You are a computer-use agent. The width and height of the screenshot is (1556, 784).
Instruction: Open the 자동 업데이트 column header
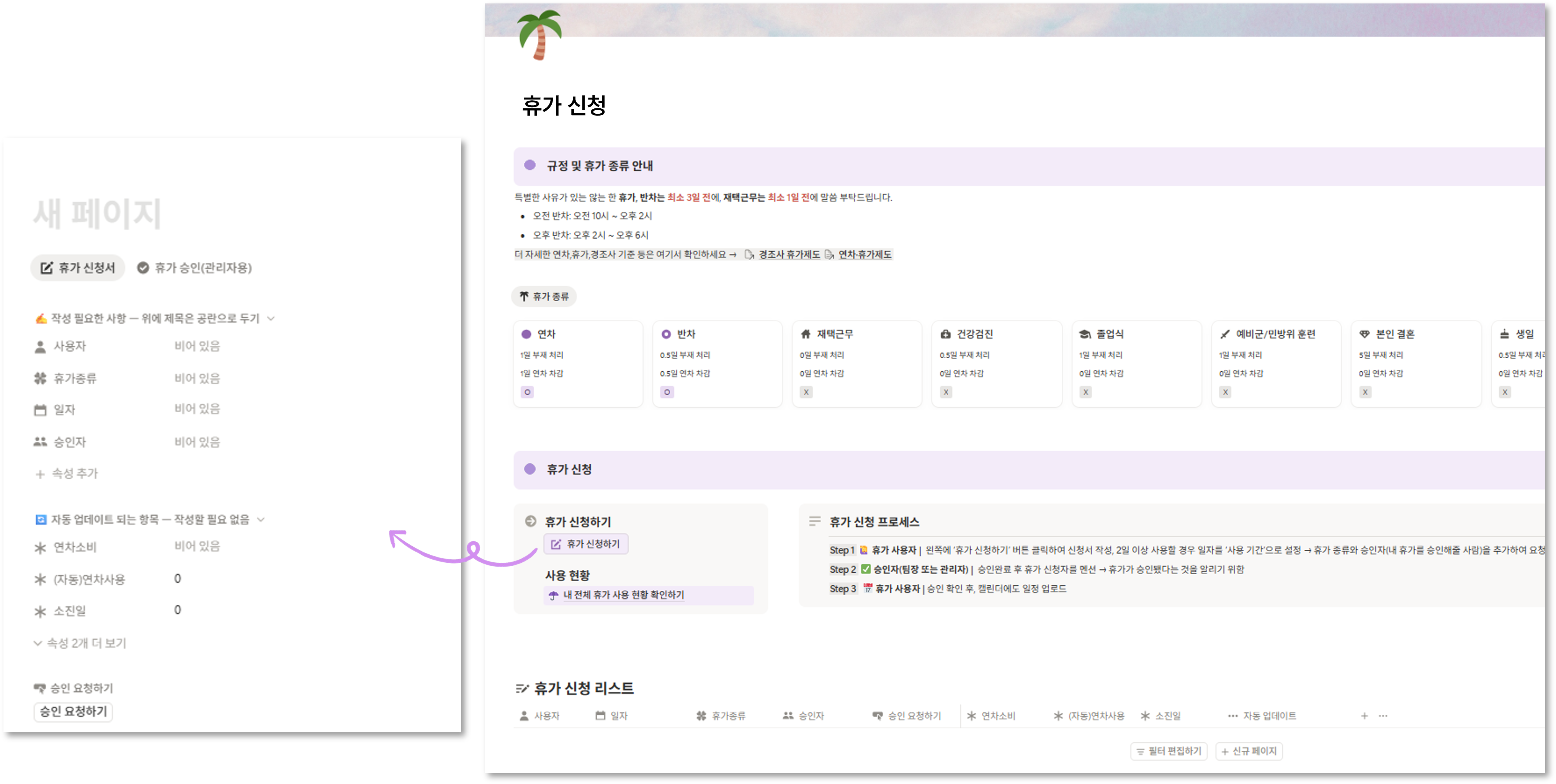[x=1262, y=716]
